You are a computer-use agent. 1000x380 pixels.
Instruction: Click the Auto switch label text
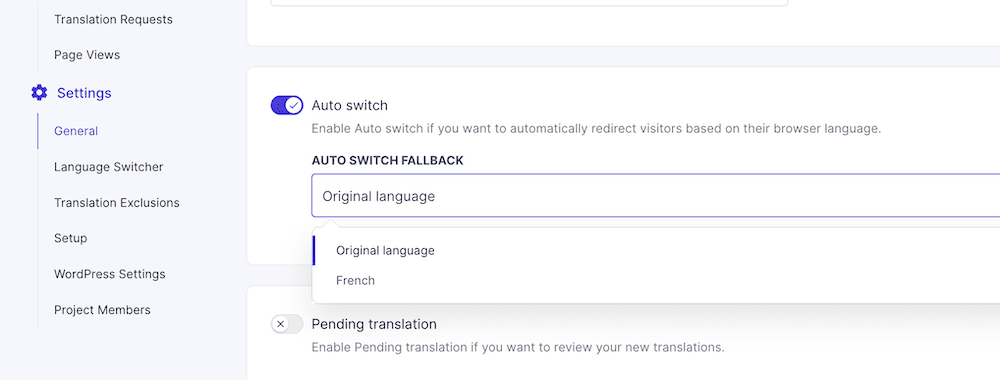349,105
